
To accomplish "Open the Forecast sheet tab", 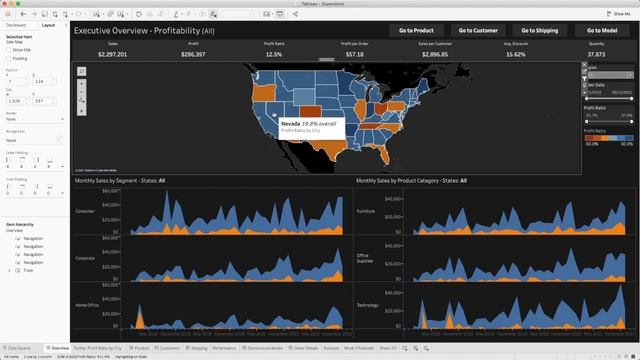I will coord(331,348).
